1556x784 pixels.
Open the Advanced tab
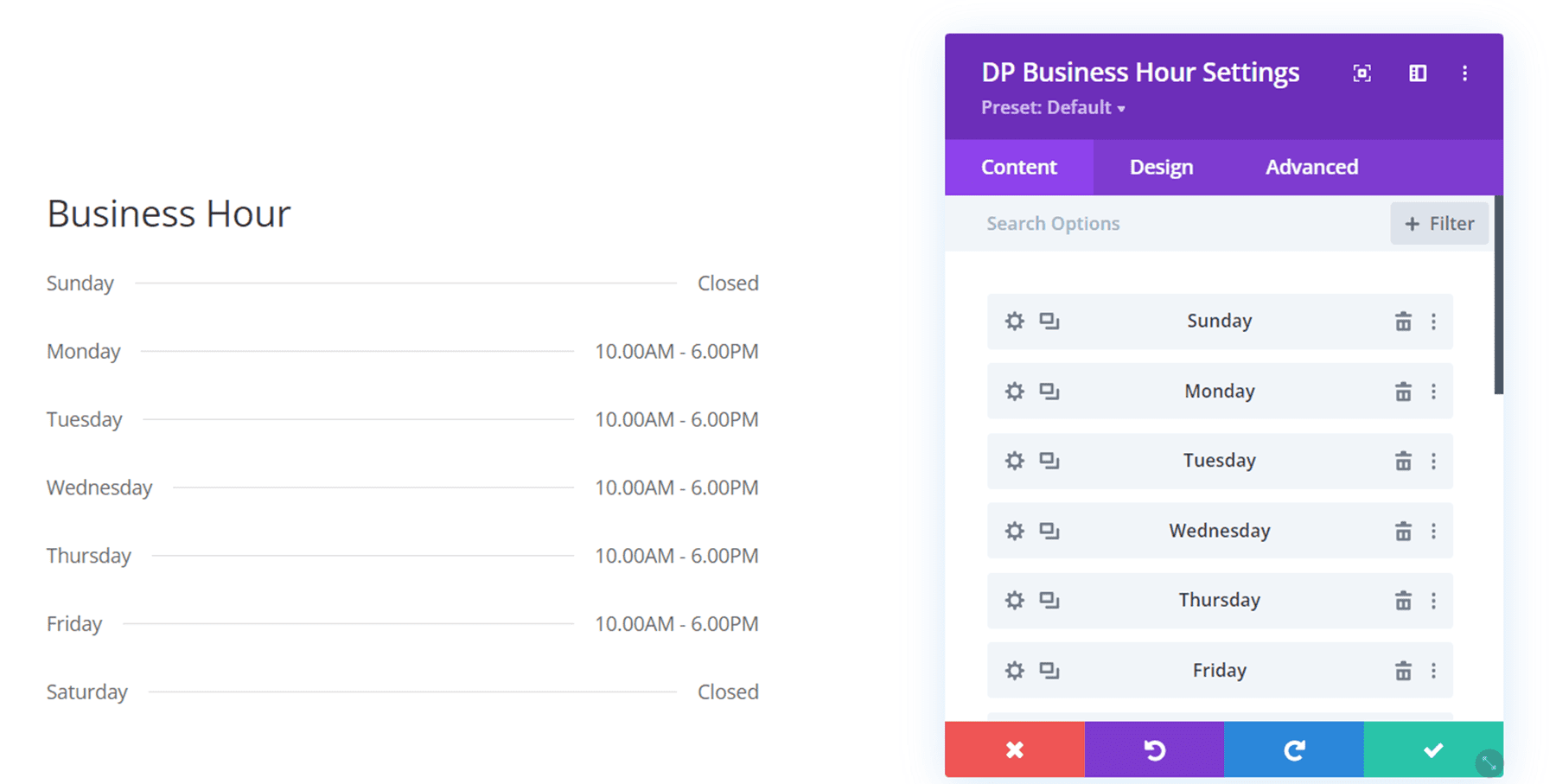click(1310, 167)
